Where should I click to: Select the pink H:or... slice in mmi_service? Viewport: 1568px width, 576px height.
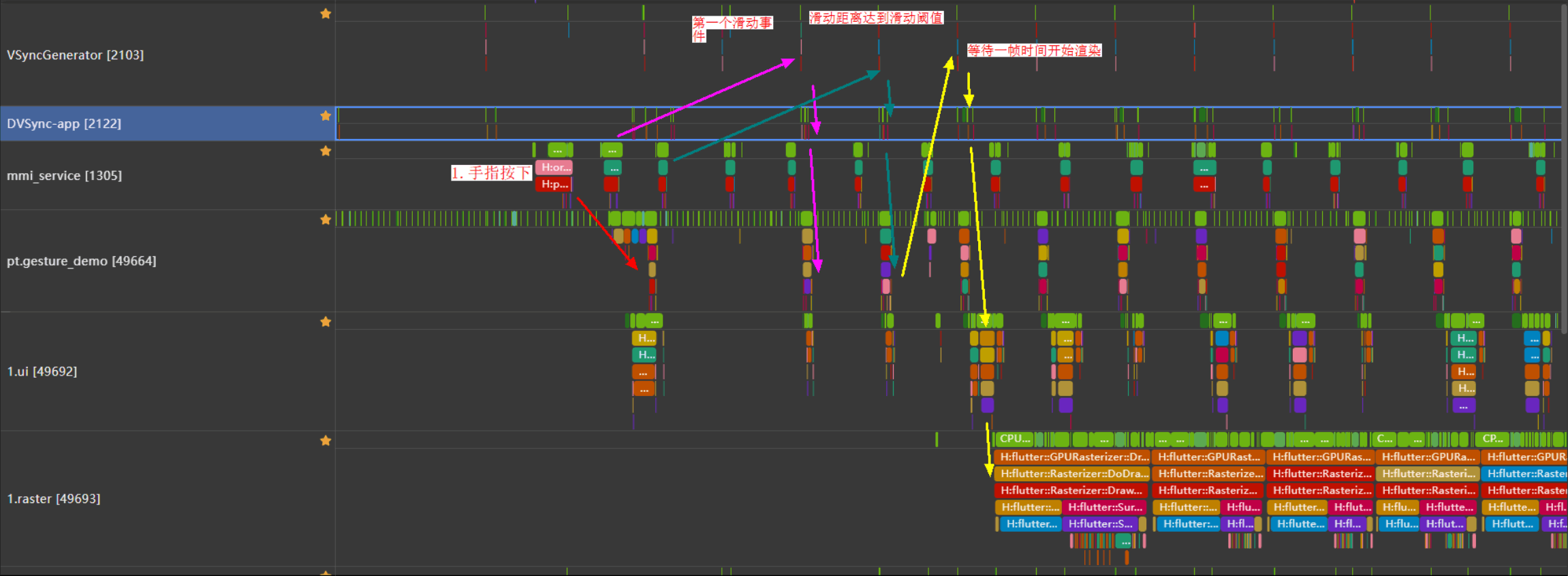pyautogui.click(x=554, y=167)
